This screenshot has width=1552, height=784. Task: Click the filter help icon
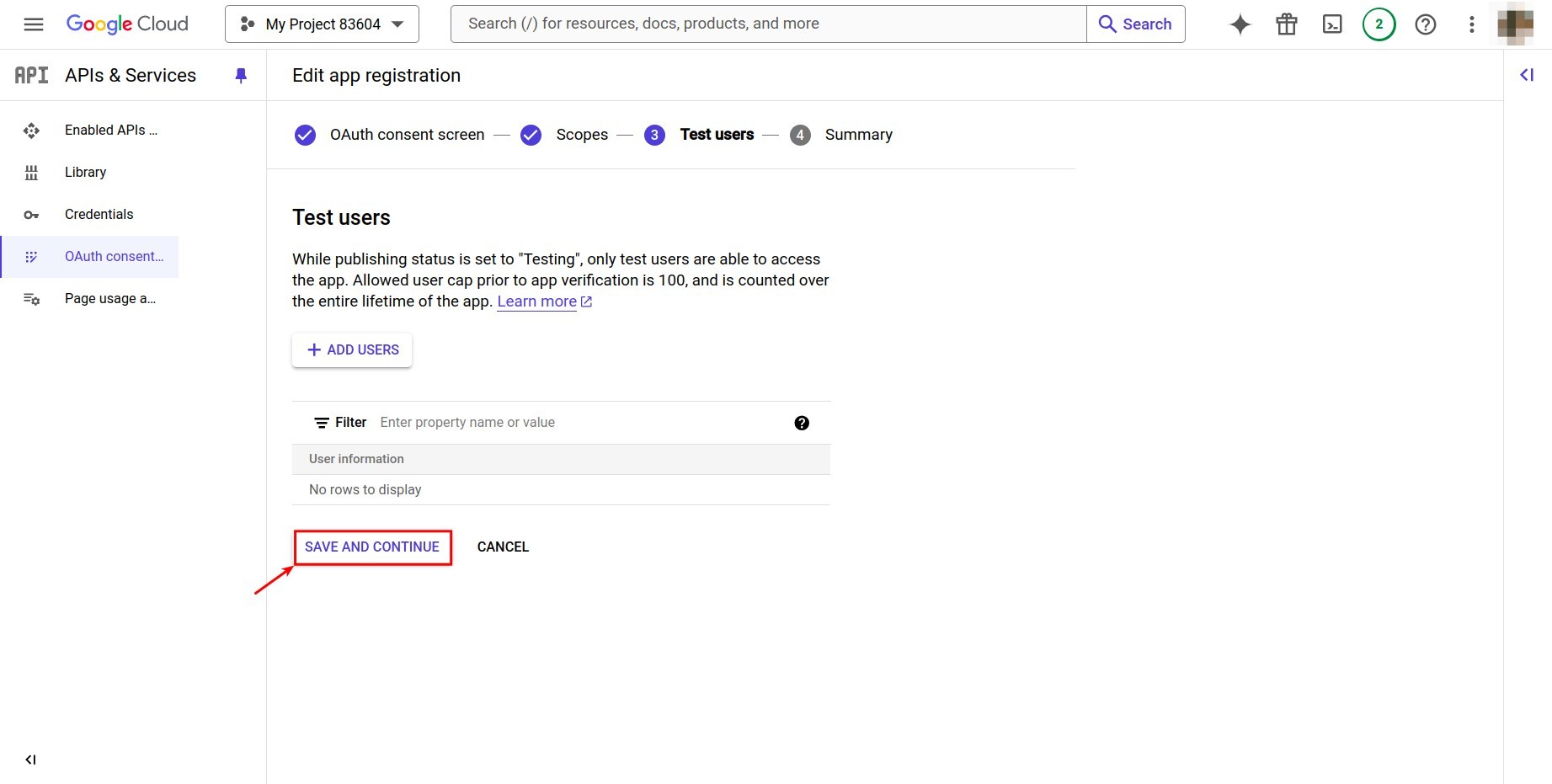[801, 423]
